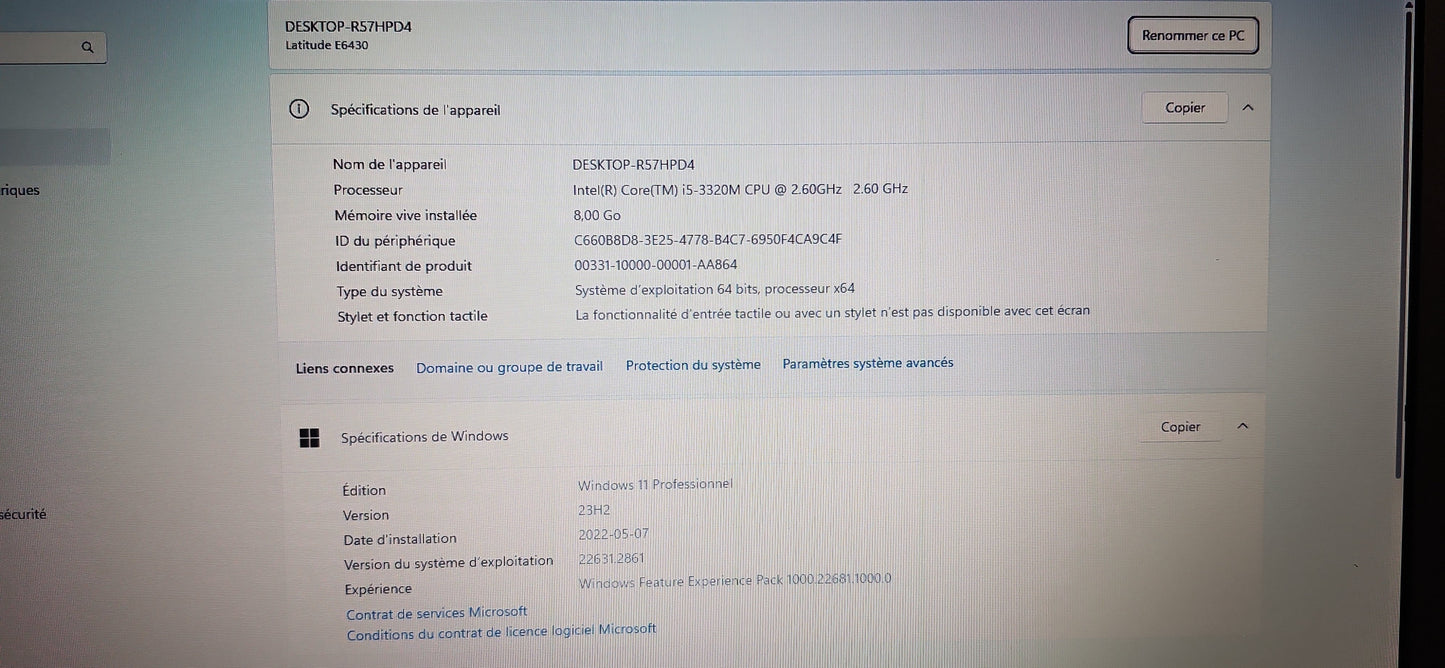Click the Liens connexes label
This screenshot has width=1445, height=668.
(343, 367)
